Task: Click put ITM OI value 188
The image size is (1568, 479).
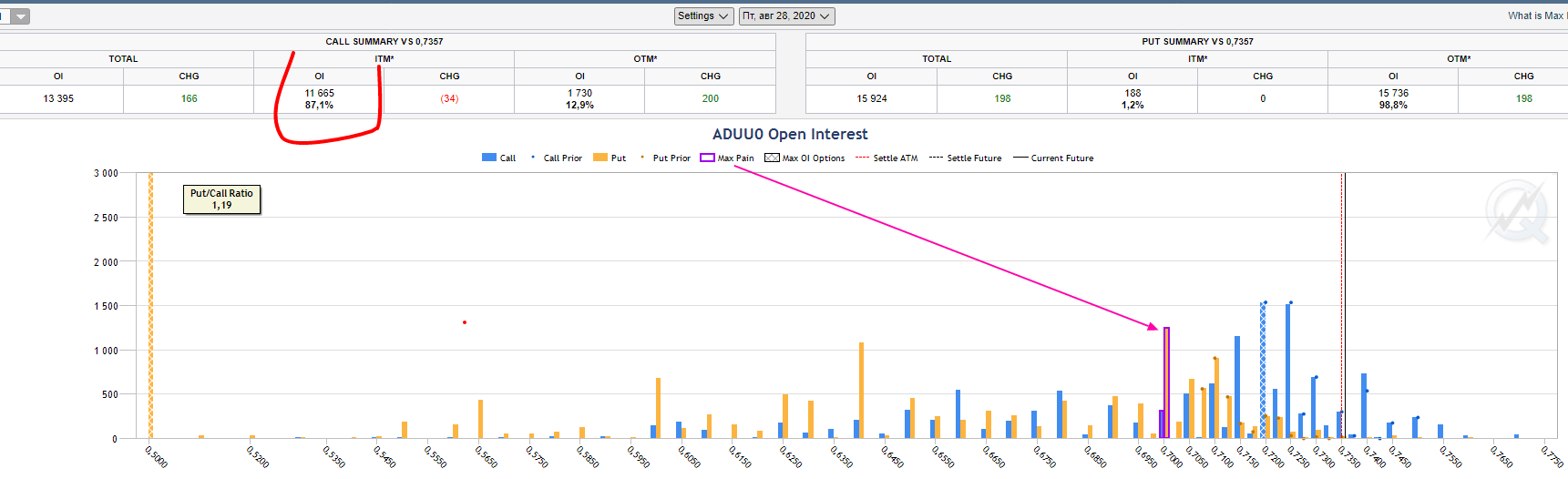Action: pyautogui.click(x=1132, y=93)
